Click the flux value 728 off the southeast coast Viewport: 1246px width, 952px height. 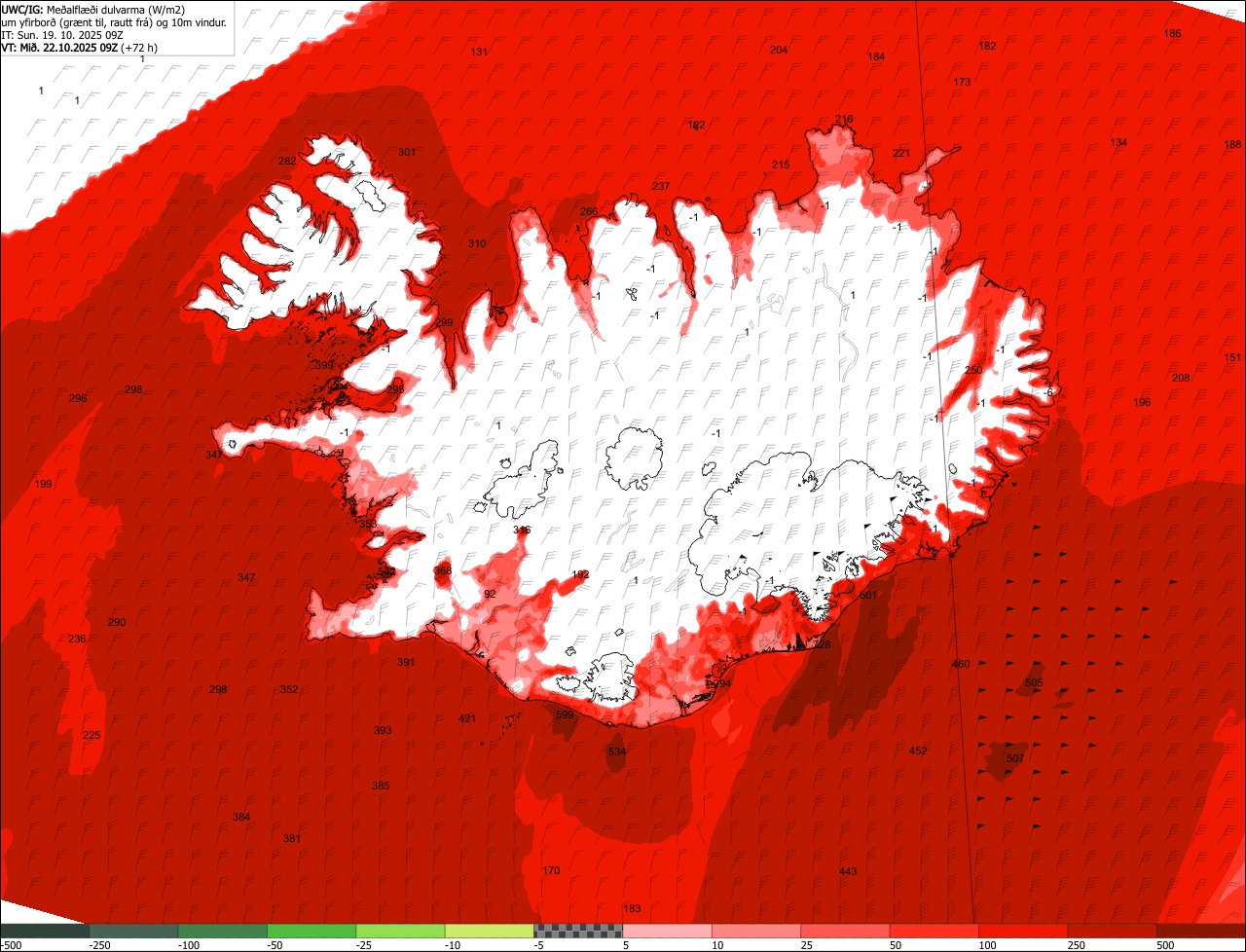click(822, 644)
